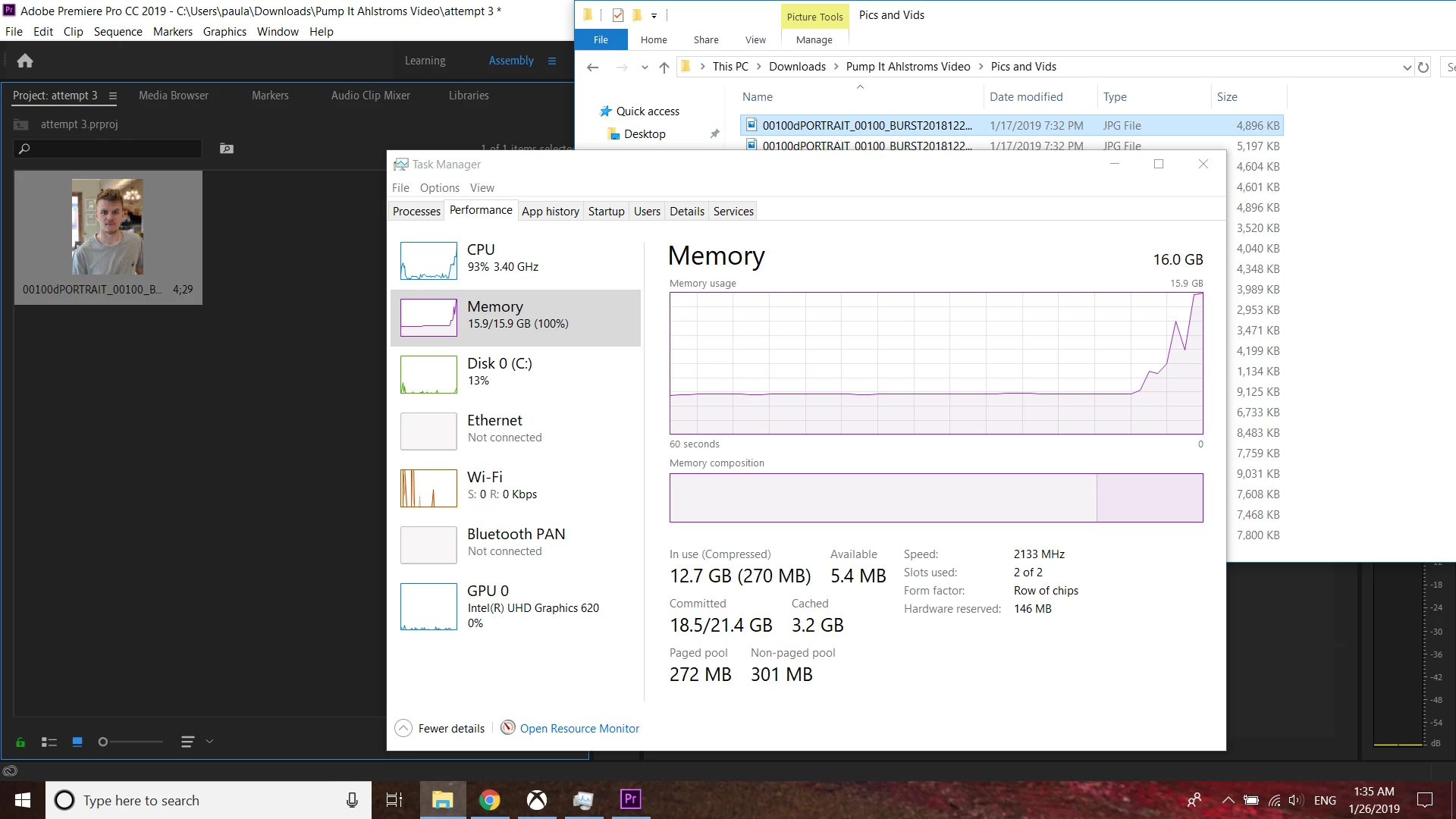This screenshot has height=819, width=1456.
Task: Switch to the Processes tab
Action: [416, 211]
